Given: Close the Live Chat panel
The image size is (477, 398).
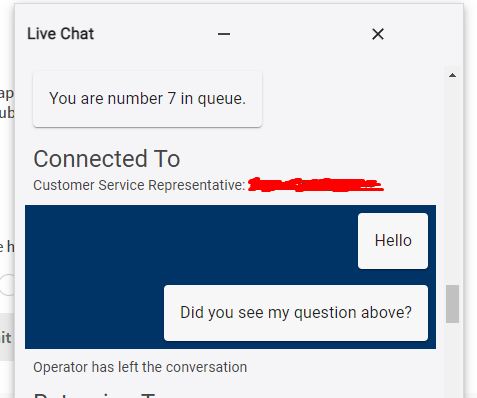Looking at the screenshot, I should [x=378, y=34].
